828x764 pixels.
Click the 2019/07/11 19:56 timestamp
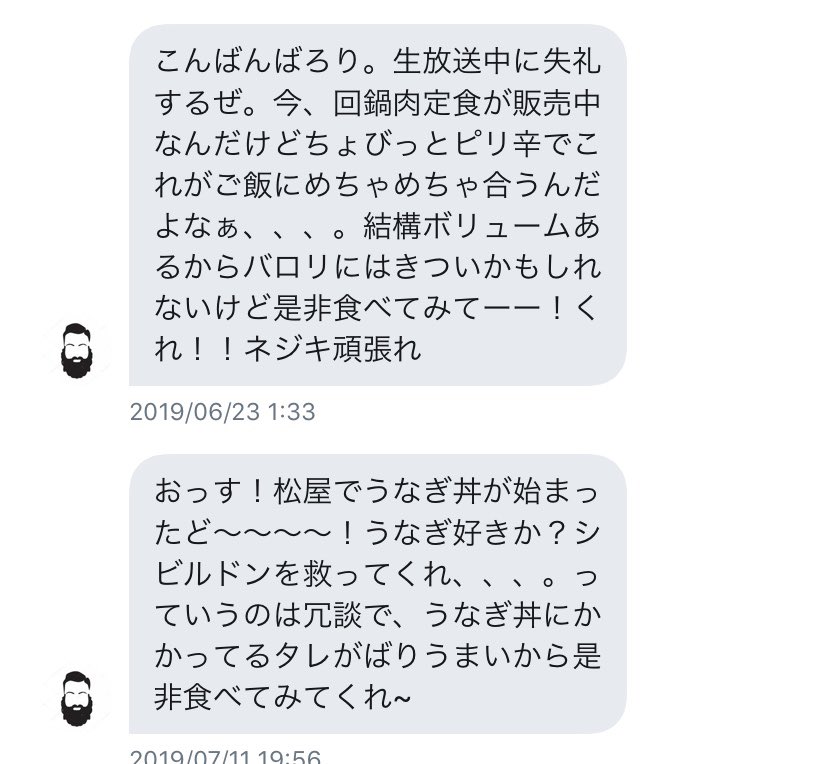coord(225,756)
